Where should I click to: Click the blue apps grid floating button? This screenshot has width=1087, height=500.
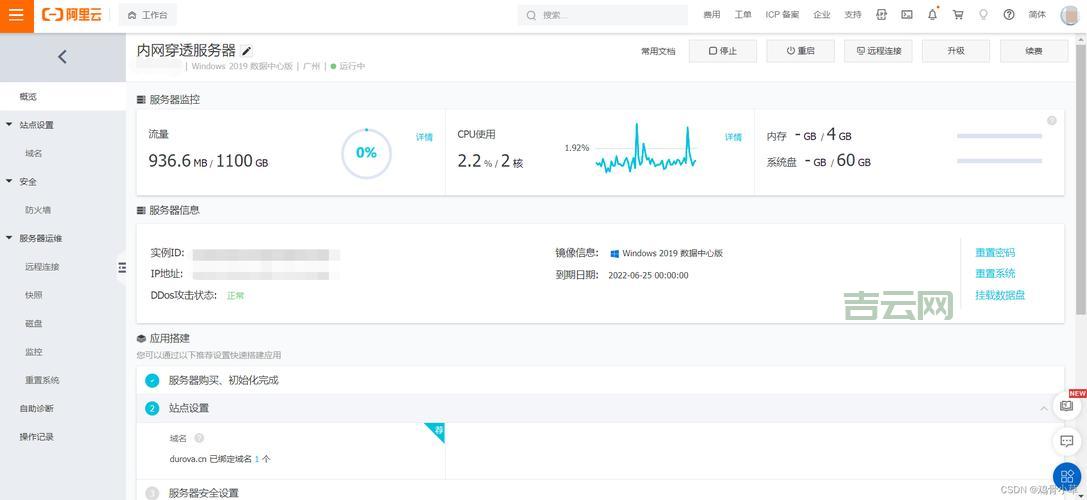tap(1066, 477)
